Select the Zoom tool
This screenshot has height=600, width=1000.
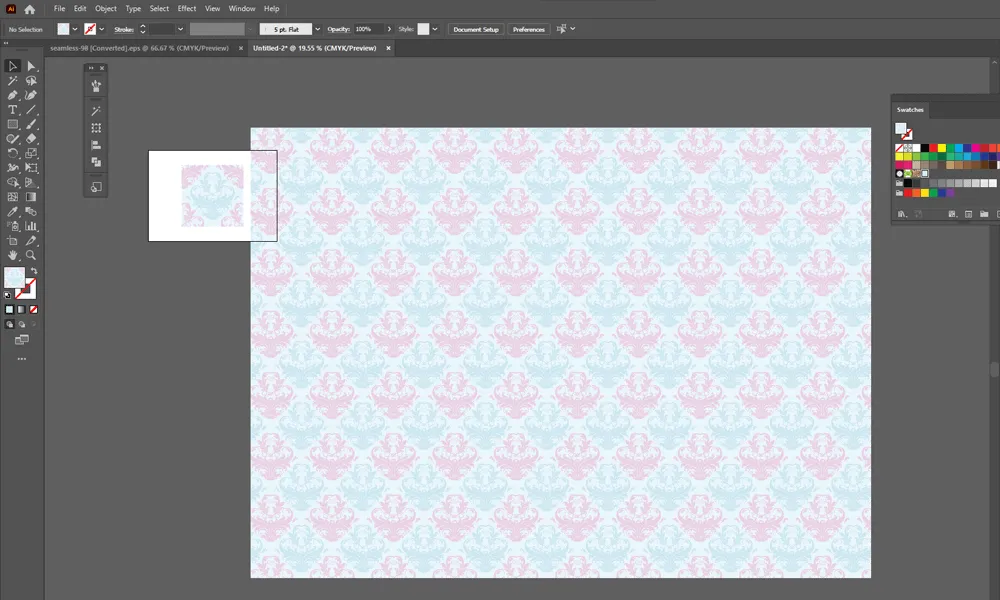click(x=31, y=255)
